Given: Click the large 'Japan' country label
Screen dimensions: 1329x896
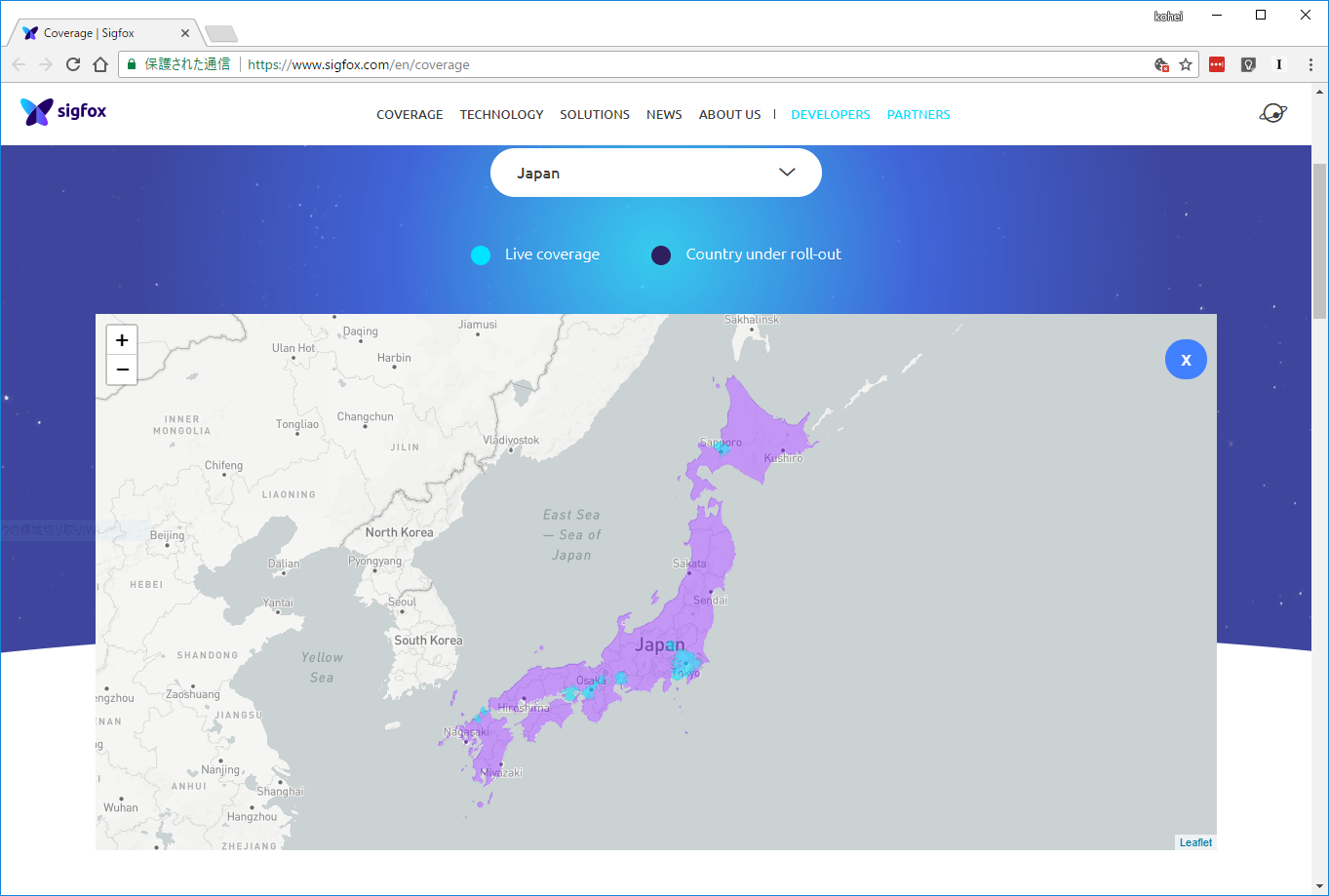Looking at the screenshot, I should (660, 645).
